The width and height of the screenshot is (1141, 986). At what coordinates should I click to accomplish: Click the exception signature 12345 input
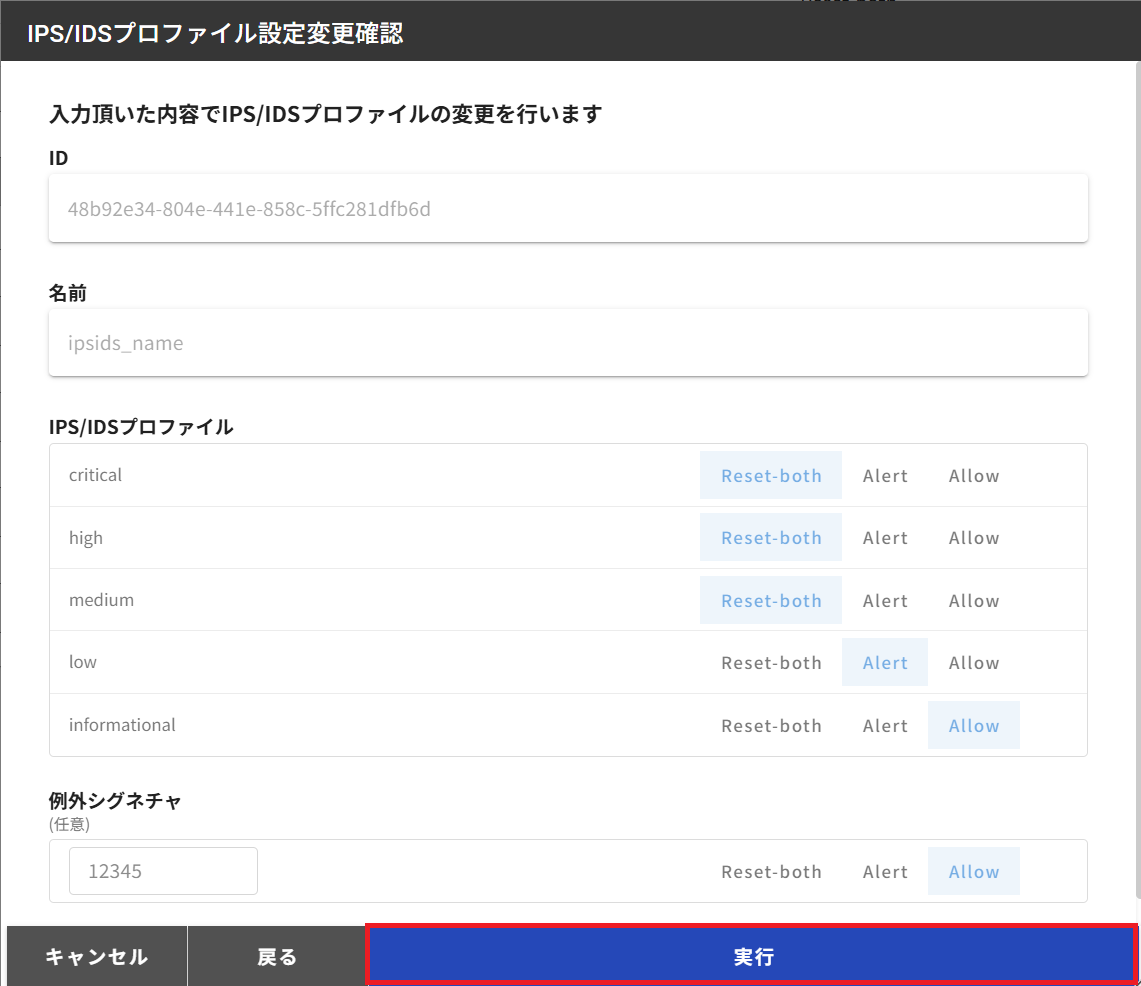pos(163,871)
